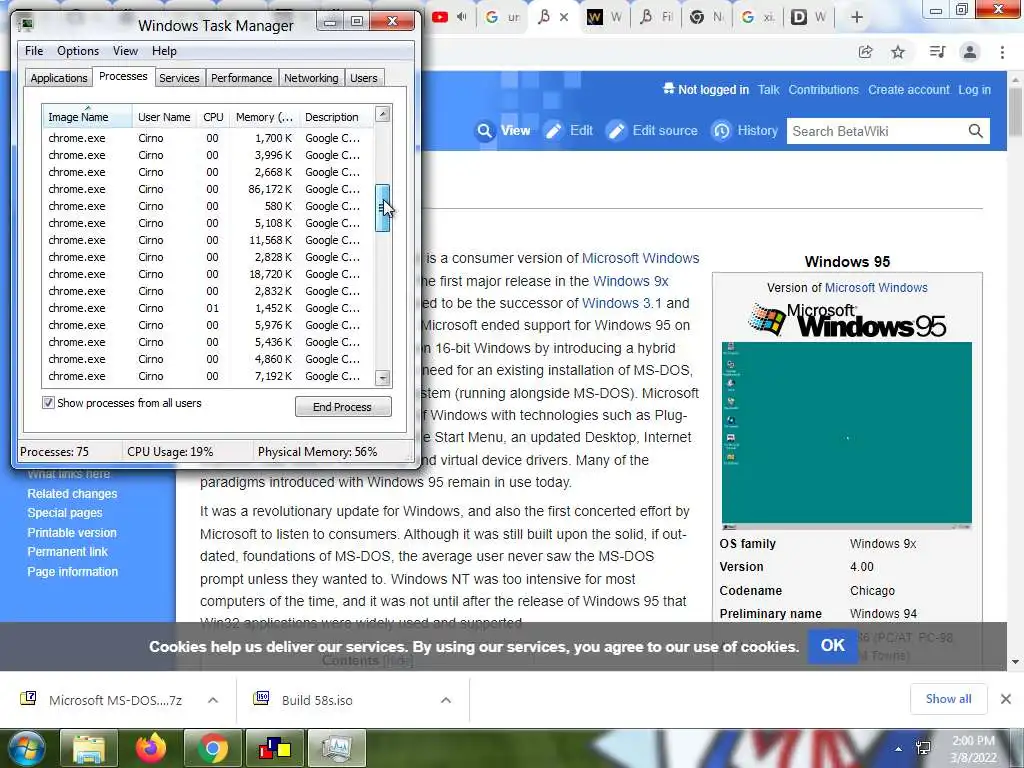Image resolution: width=1024 pixels, height=768 pixels.
Task: Open the Contributions link
Action: pos(824,90)
